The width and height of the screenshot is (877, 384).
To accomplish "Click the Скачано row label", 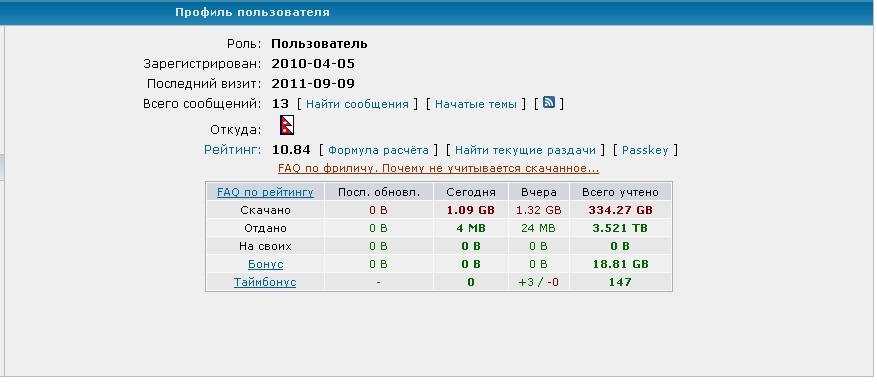I will (265, 211).
